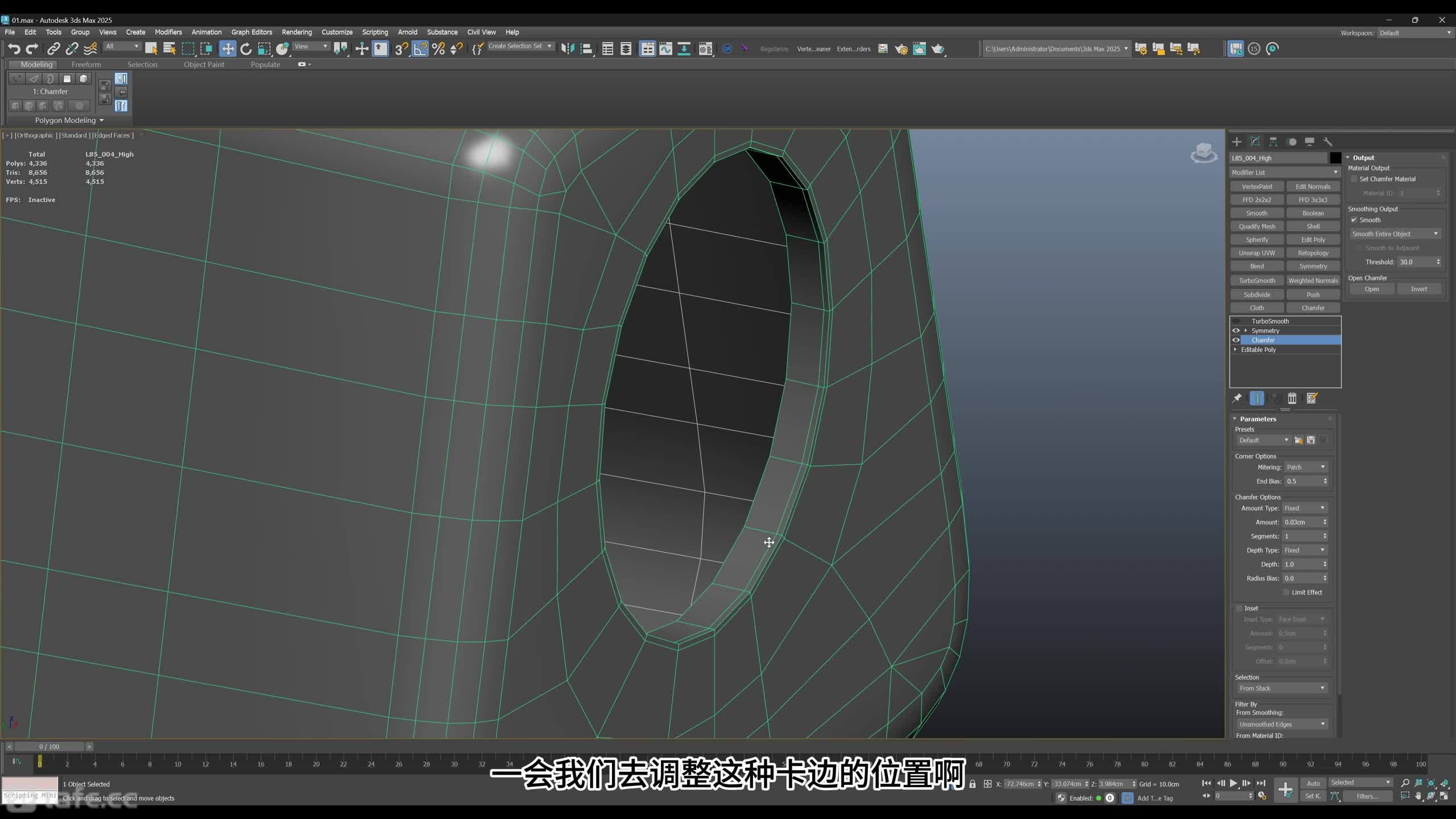Toggle Set Chamfer Material checkbox
Image resolution: width=1456 pixels, height=819 pixels.
click(1354, 179)
